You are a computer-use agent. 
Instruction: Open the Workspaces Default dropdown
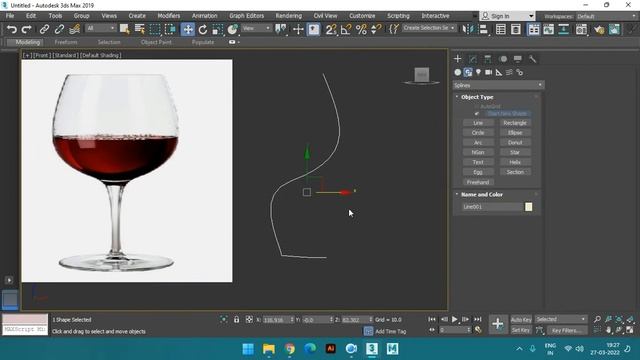click(606, 16)
